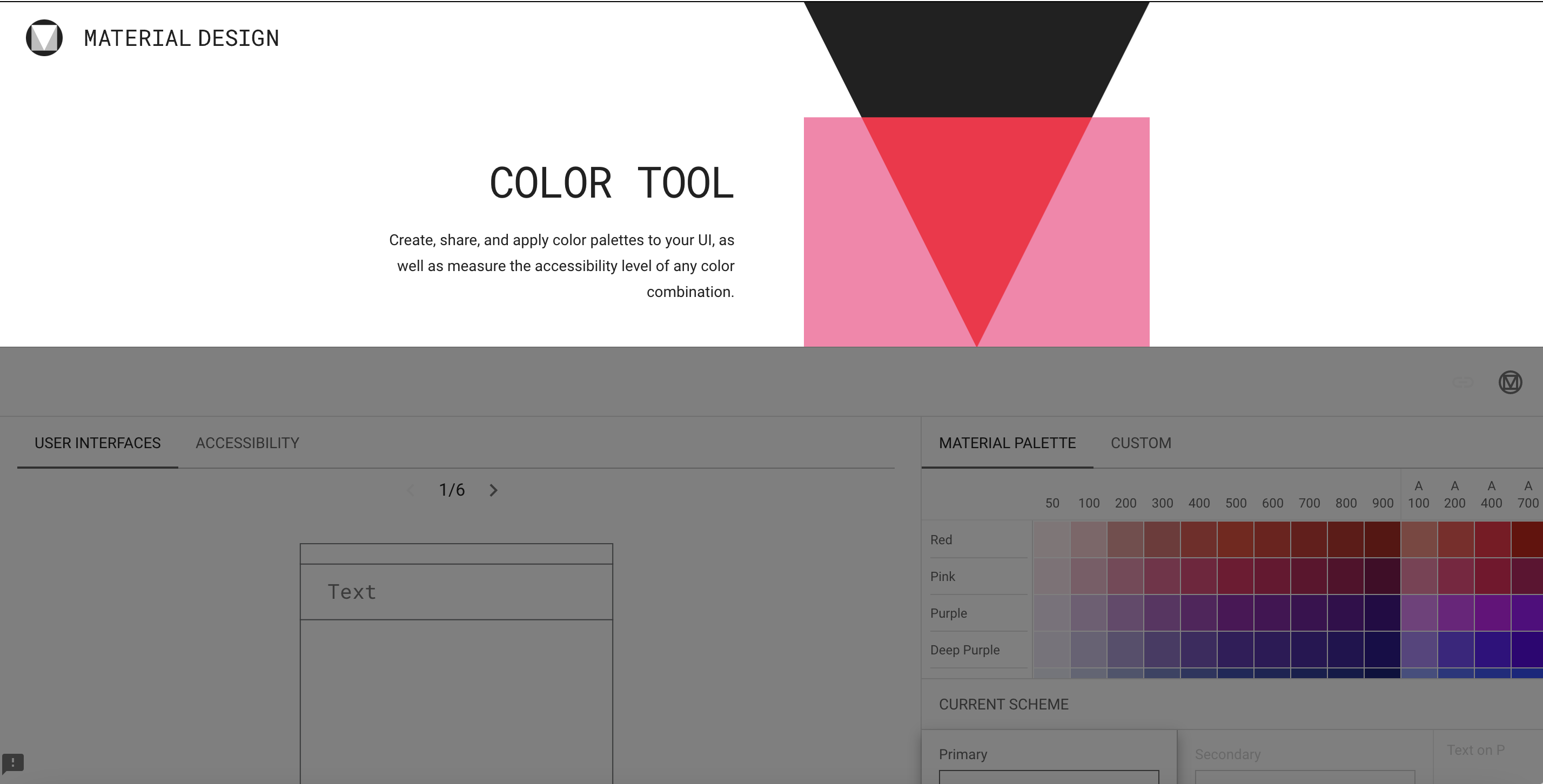Click the pink hero illustration

coord(976,232)
